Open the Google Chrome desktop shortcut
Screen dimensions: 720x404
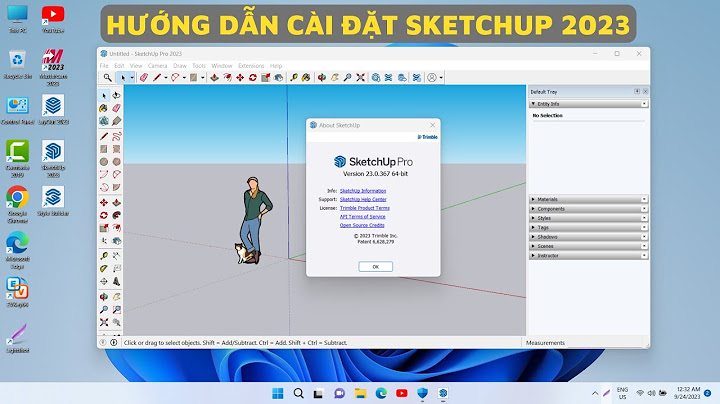[17, 204]
